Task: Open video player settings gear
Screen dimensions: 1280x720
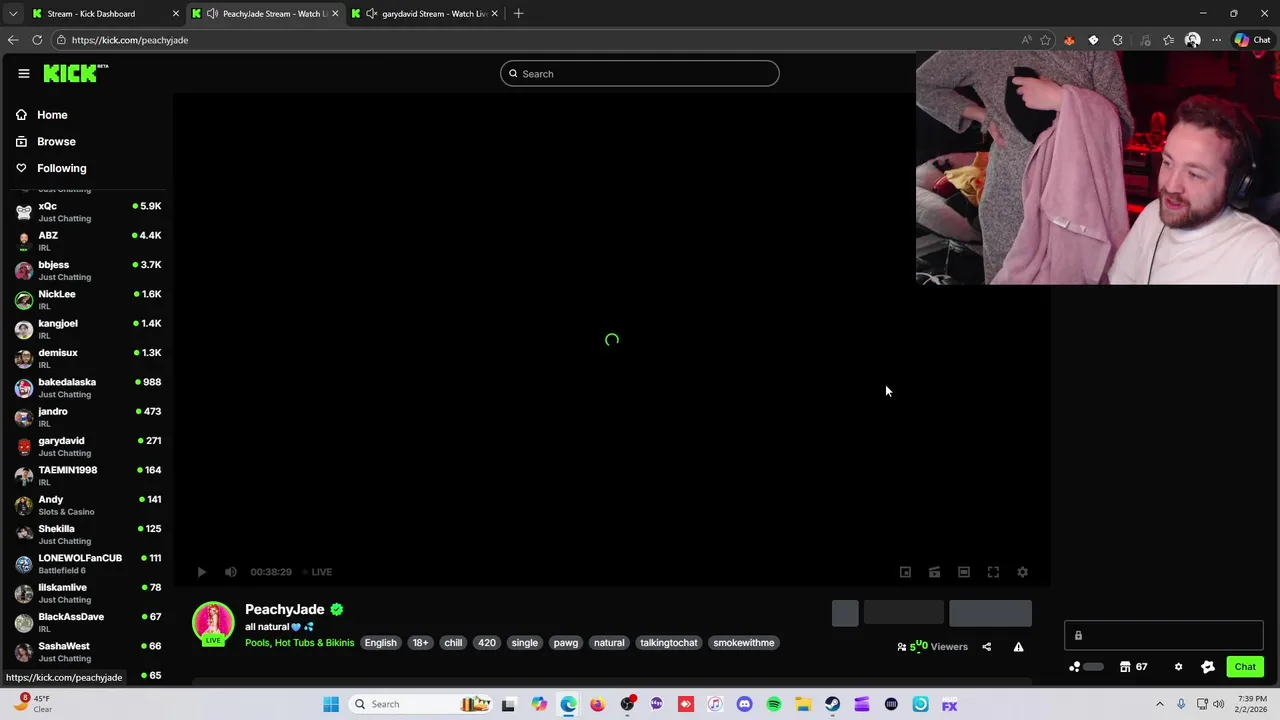Action: click(x=1022, y=572)
